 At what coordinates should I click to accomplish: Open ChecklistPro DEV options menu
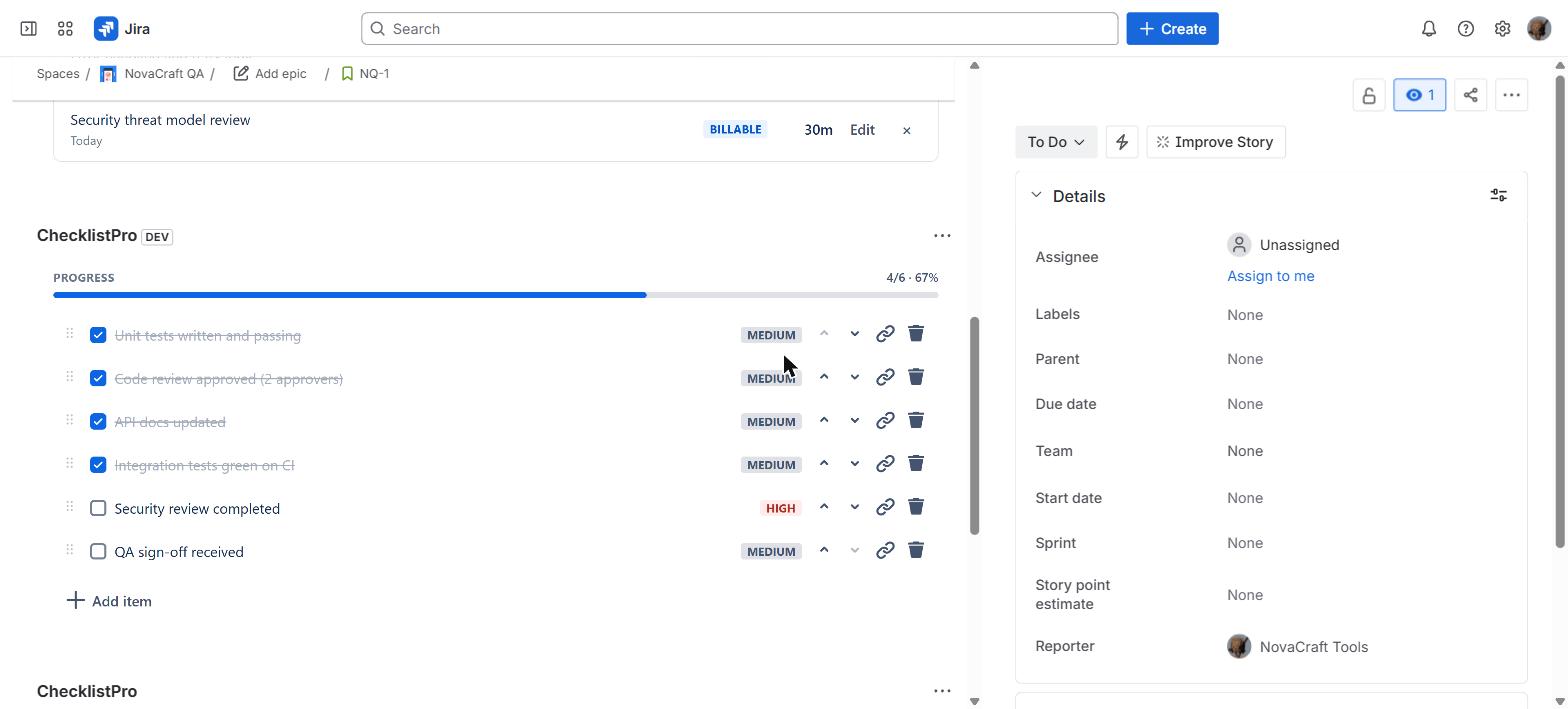coord(942,236)
